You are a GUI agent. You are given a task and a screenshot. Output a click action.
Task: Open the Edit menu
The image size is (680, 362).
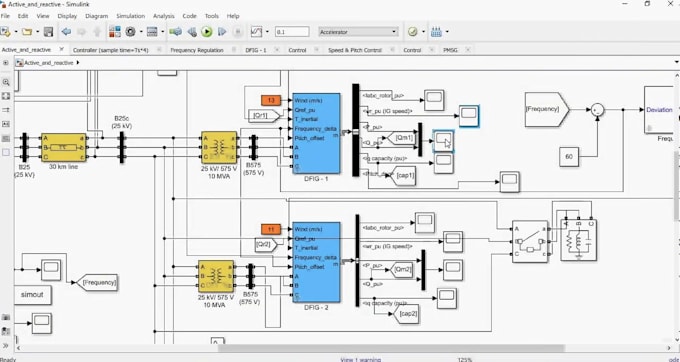click(23, 16)
